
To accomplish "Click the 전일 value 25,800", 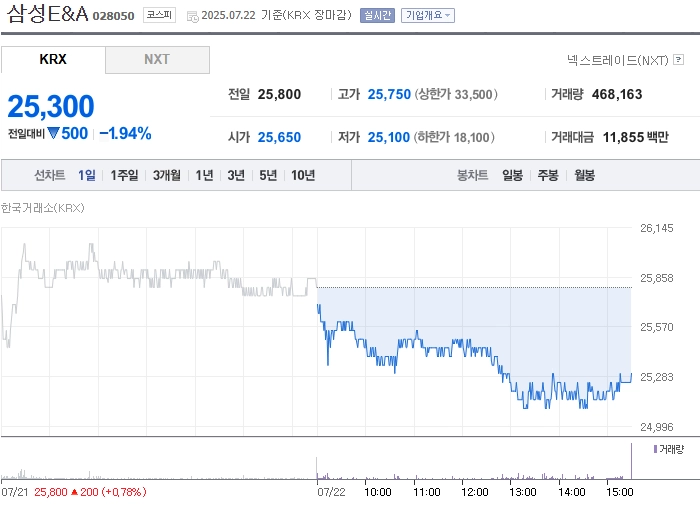I will (279, 94).
